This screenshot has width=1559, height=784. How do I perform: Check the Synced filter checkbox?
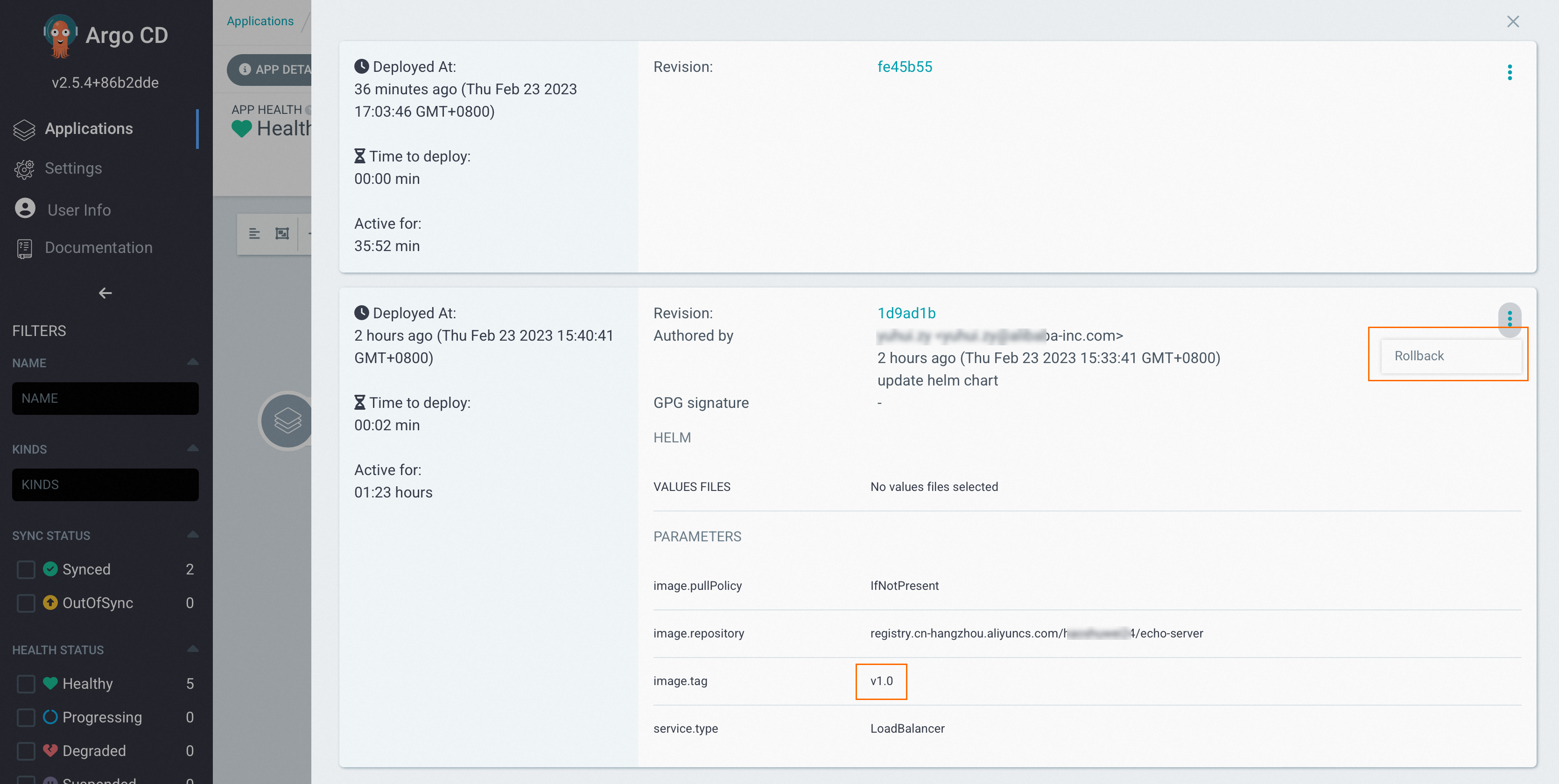pos(26,569)
